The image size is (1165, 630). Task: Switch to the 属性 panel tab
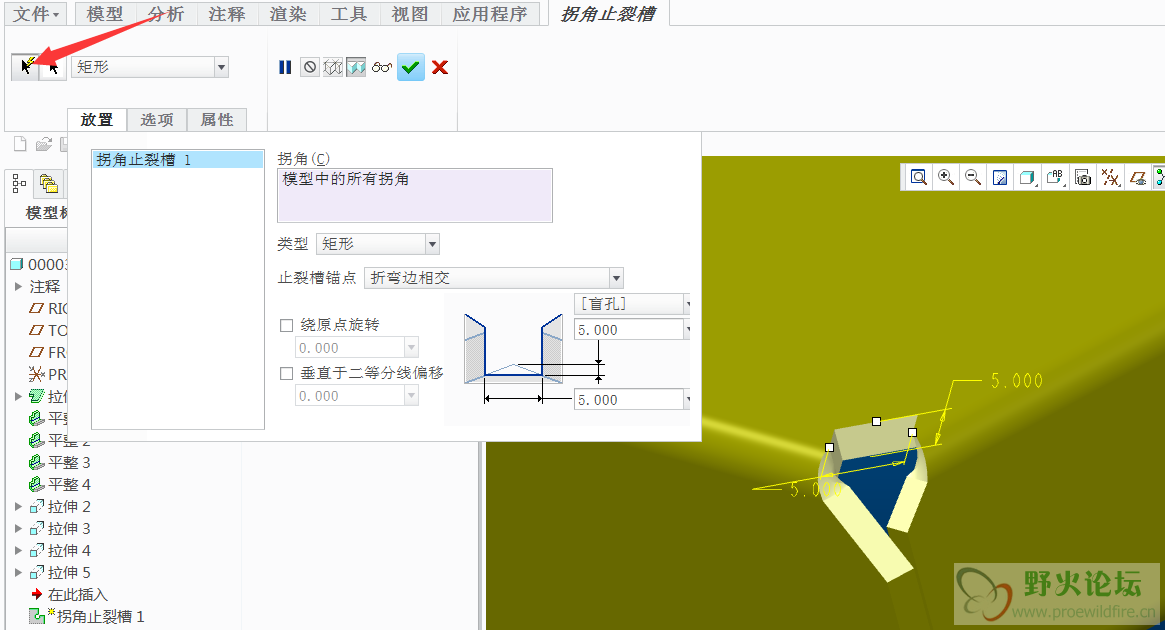[217, 120]
